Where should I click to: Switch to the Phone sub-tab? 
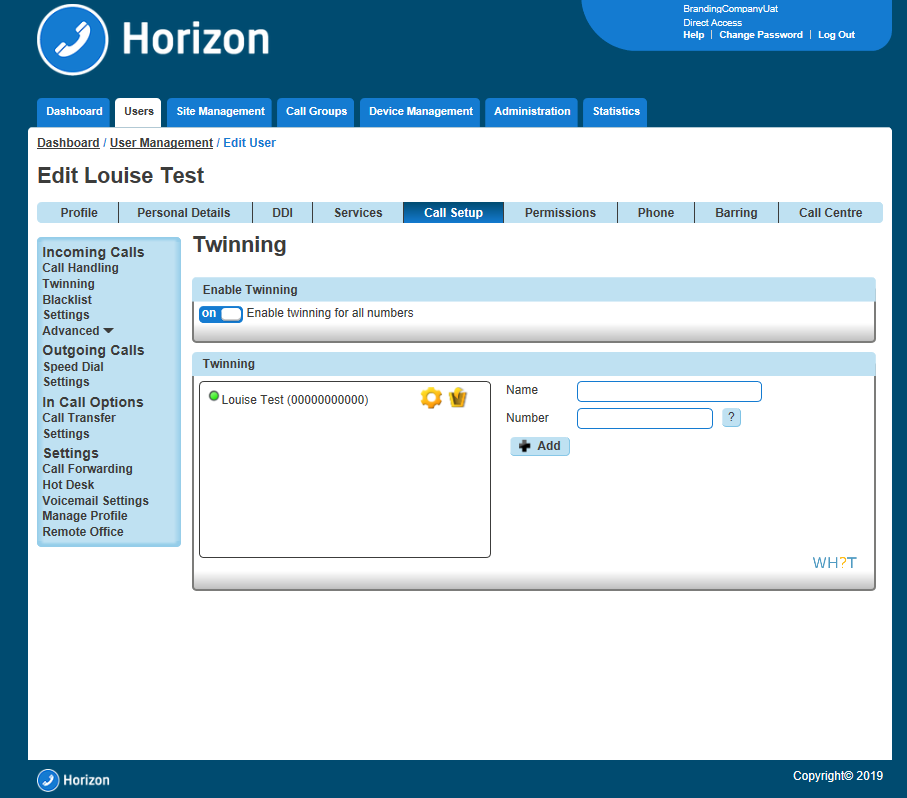point(655,213)
